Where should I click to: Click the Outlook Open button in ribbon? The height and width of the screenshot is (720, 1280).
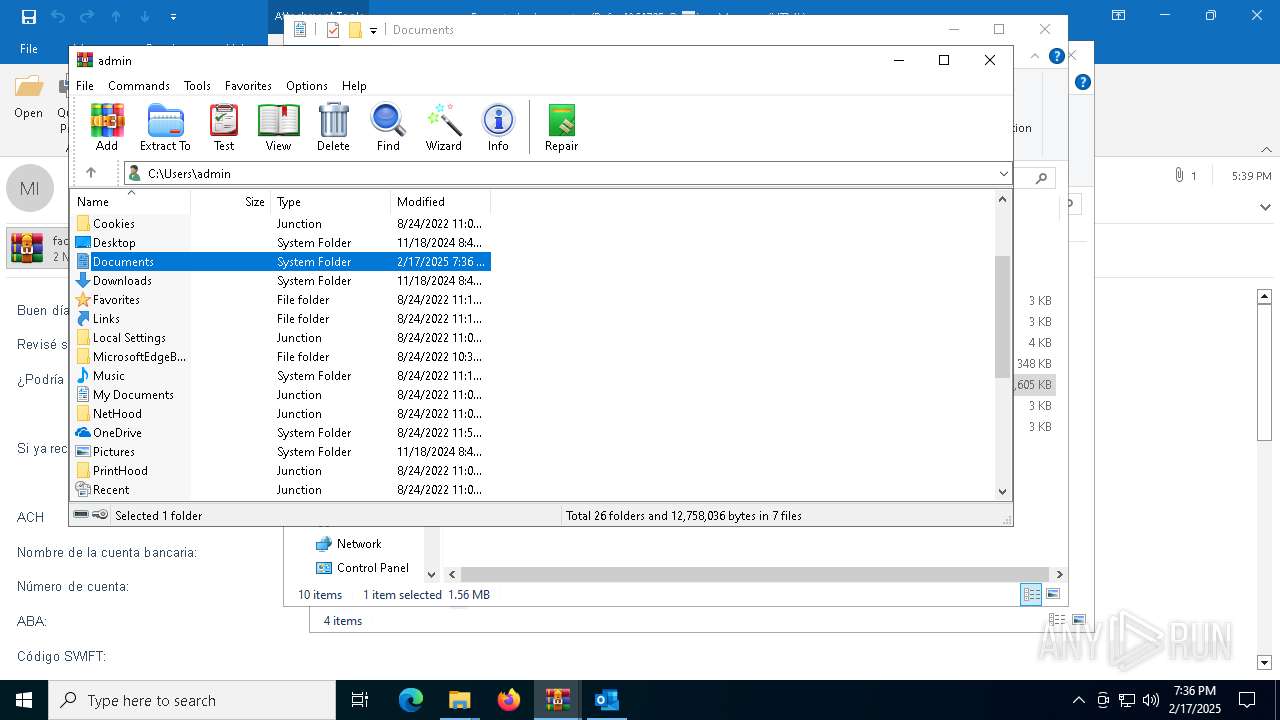click(x=28, y=98)
